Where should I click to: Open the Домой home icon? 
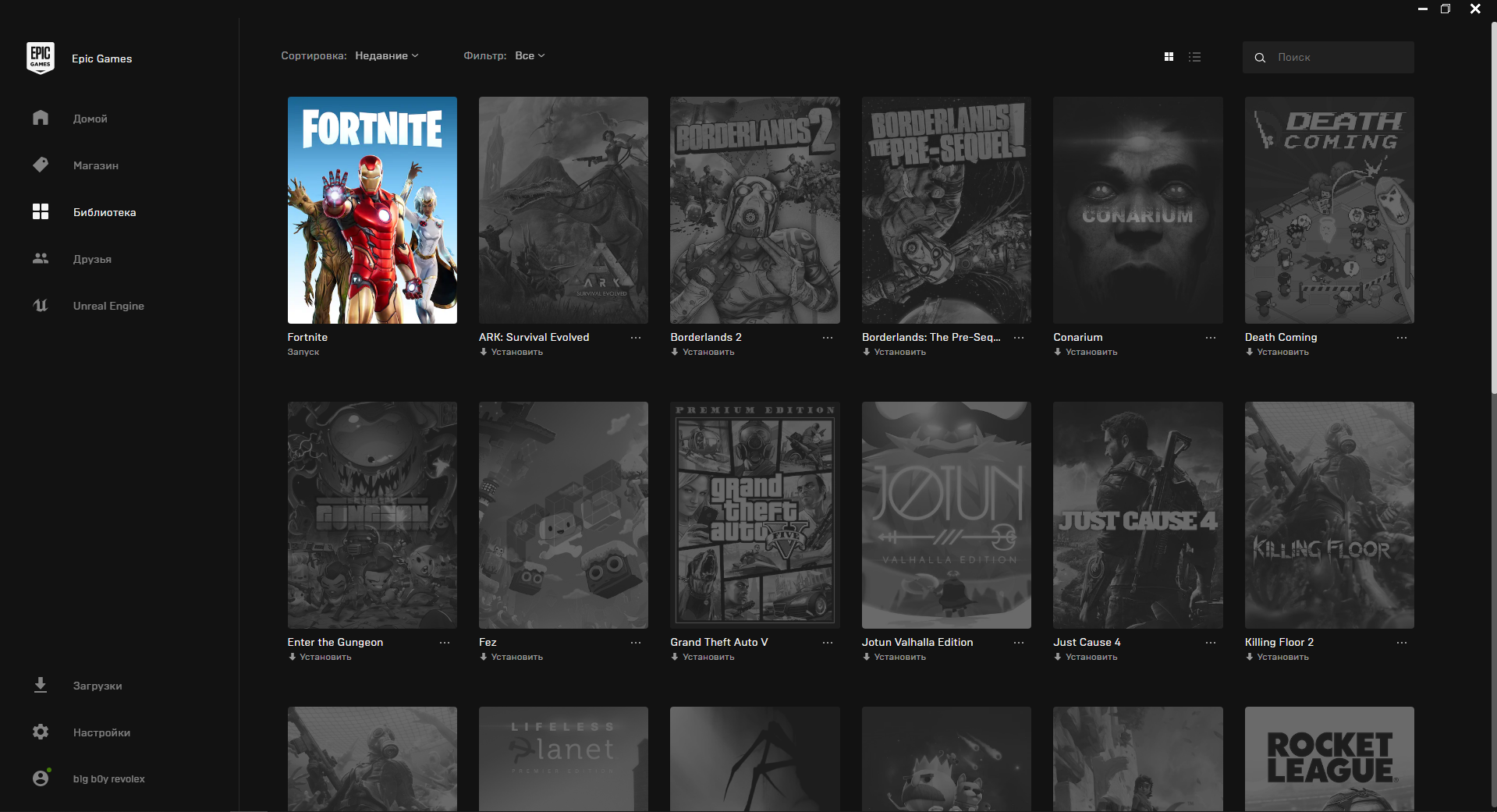(x=41, y=118)
